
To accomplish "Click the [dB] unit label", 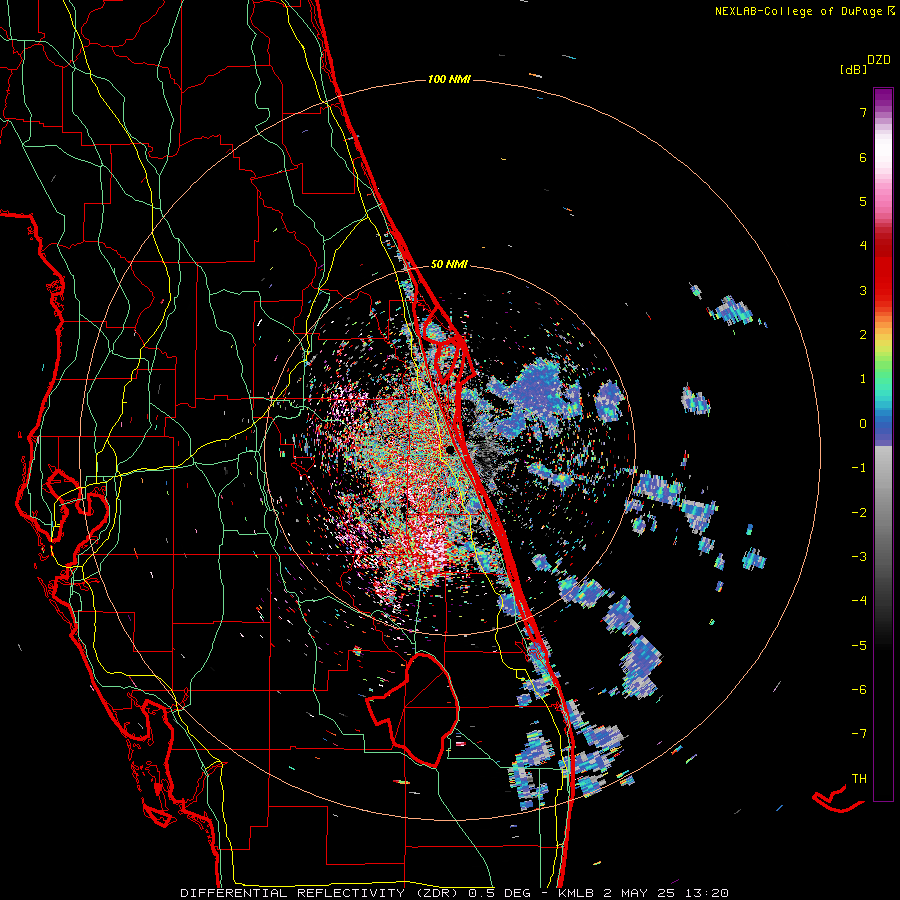I will click(853, 69).
